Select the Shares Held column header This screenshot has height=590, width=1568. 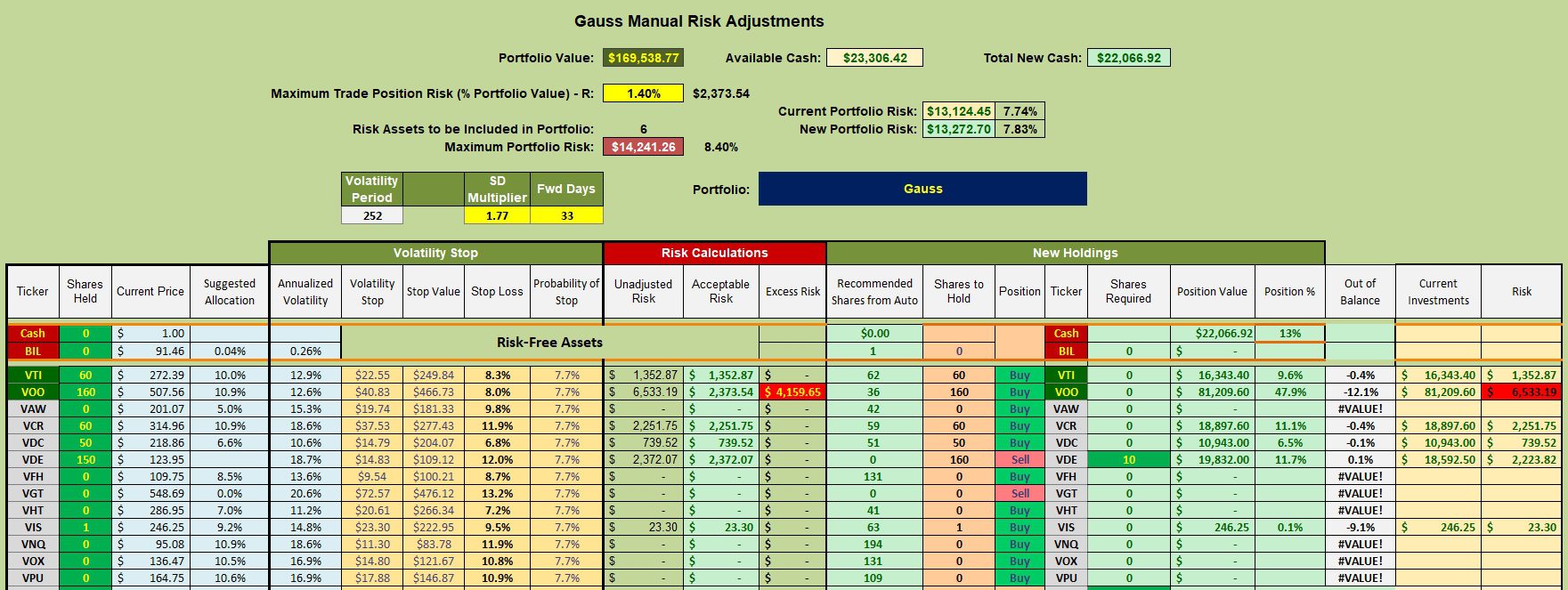85,291
